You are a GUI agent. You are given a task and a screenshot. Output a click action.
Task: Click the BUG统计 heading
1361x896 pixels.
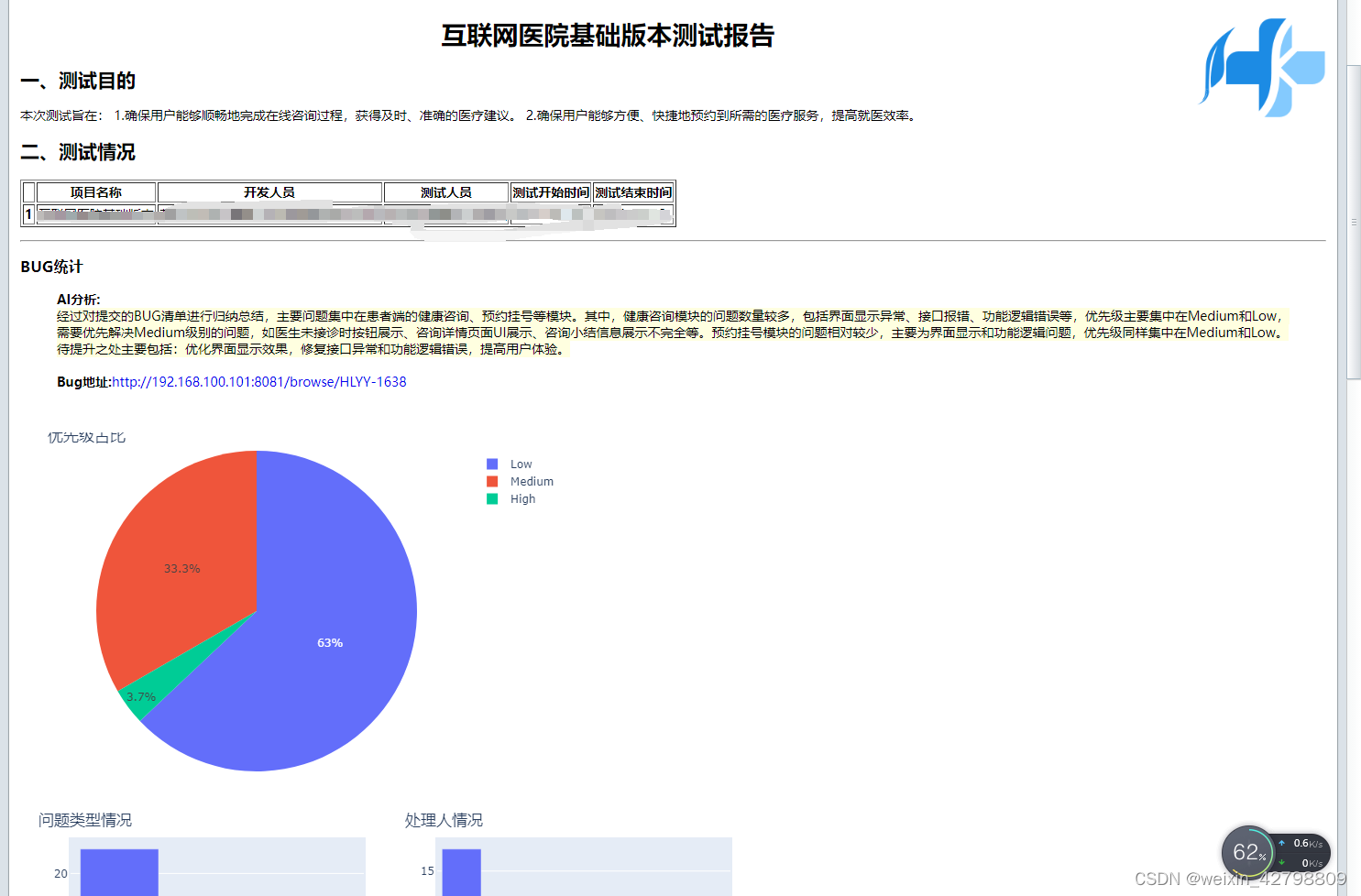click(x=51, y=267)
